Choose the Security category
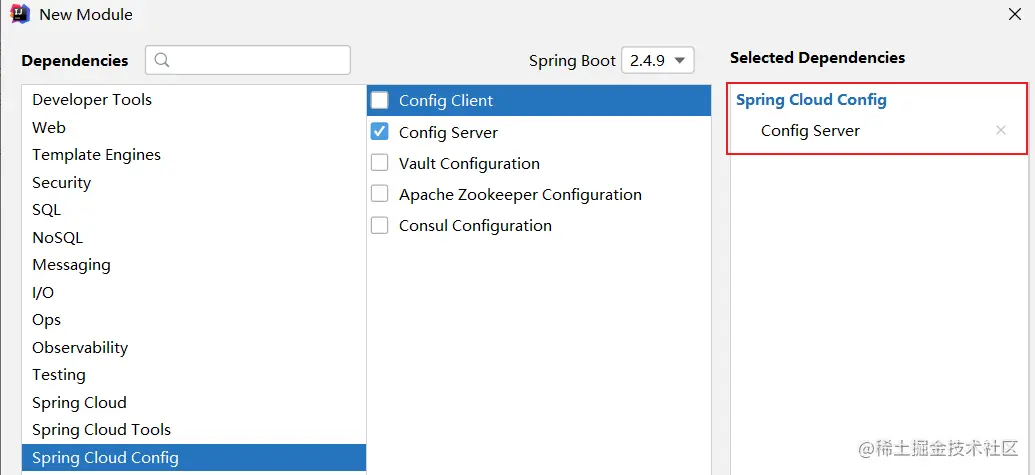Image resolution: width=1035 pixels, height=475 pixels. tap(194, 183)
